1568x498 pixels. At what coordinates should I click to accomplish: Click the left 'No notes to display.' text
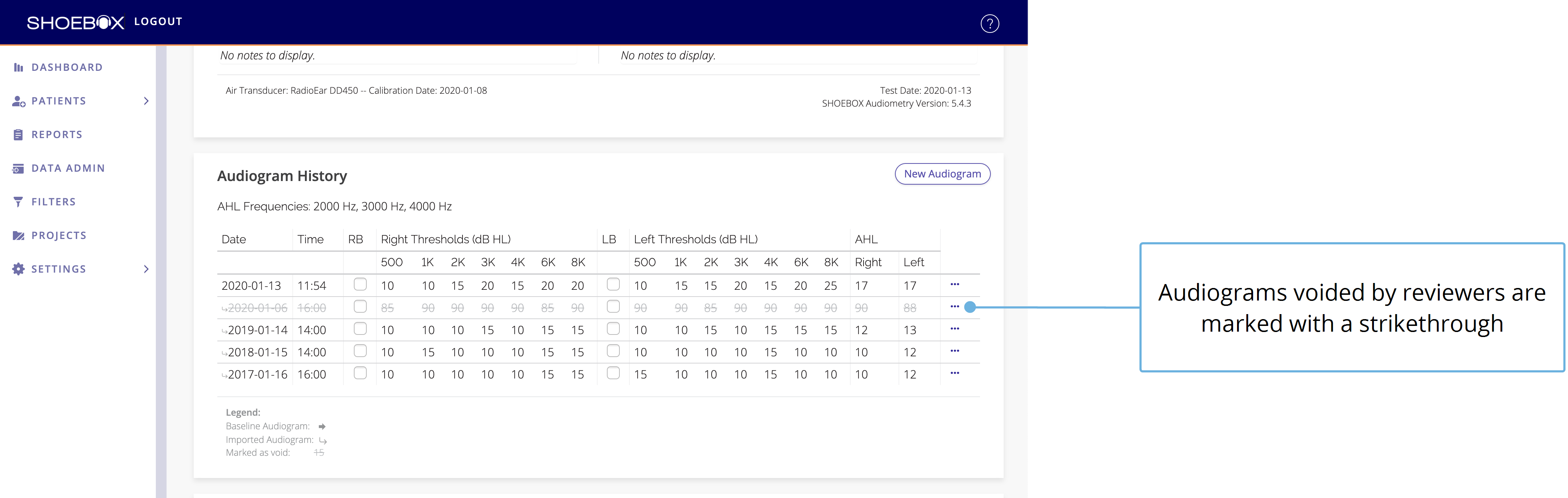(267, 55)
